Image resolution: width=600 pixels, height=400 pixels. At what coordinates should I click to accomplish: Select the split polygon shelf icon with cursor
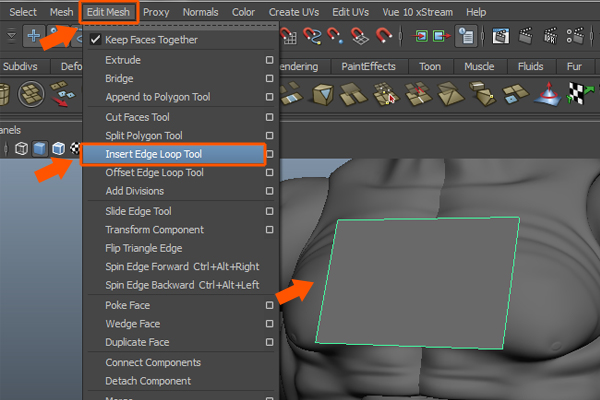click(x=386, y=94)
